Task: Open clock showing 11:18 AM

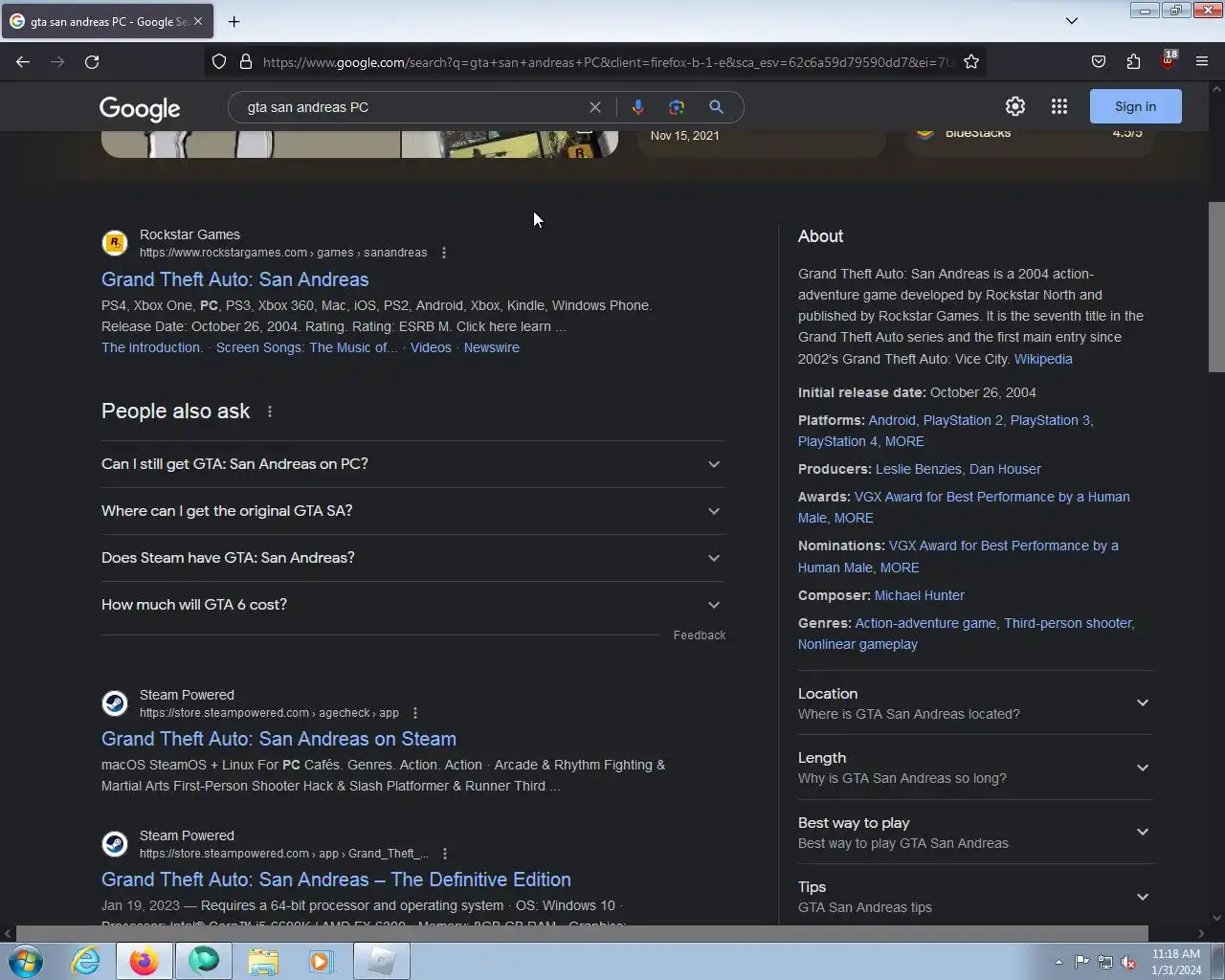Action: click(x=1176, y=962)
